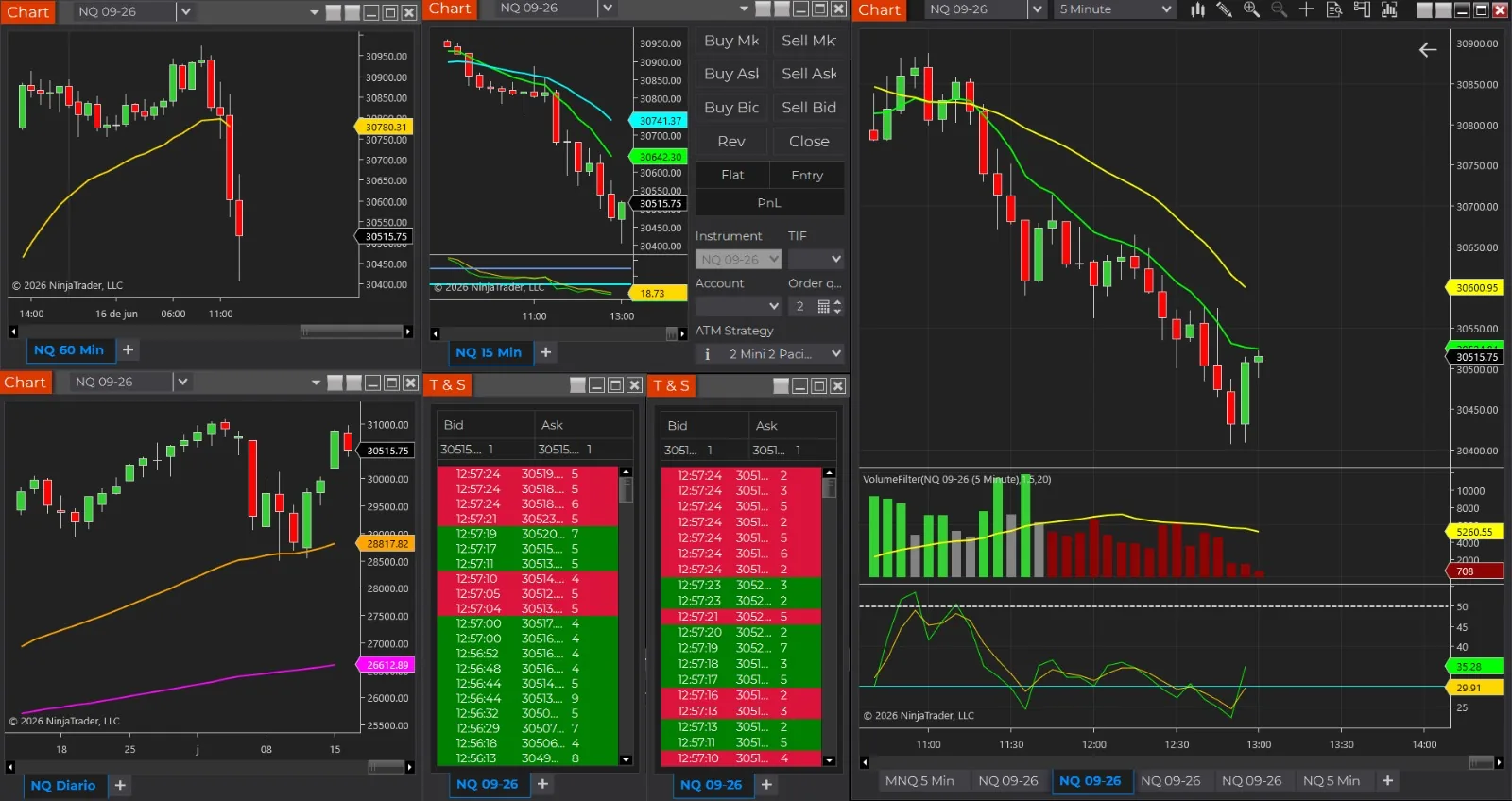This screenshot has width=1512, height=801.
Task: Open the instrument dropdown in the NQ Diario chart
Action: tap(182, 382)
